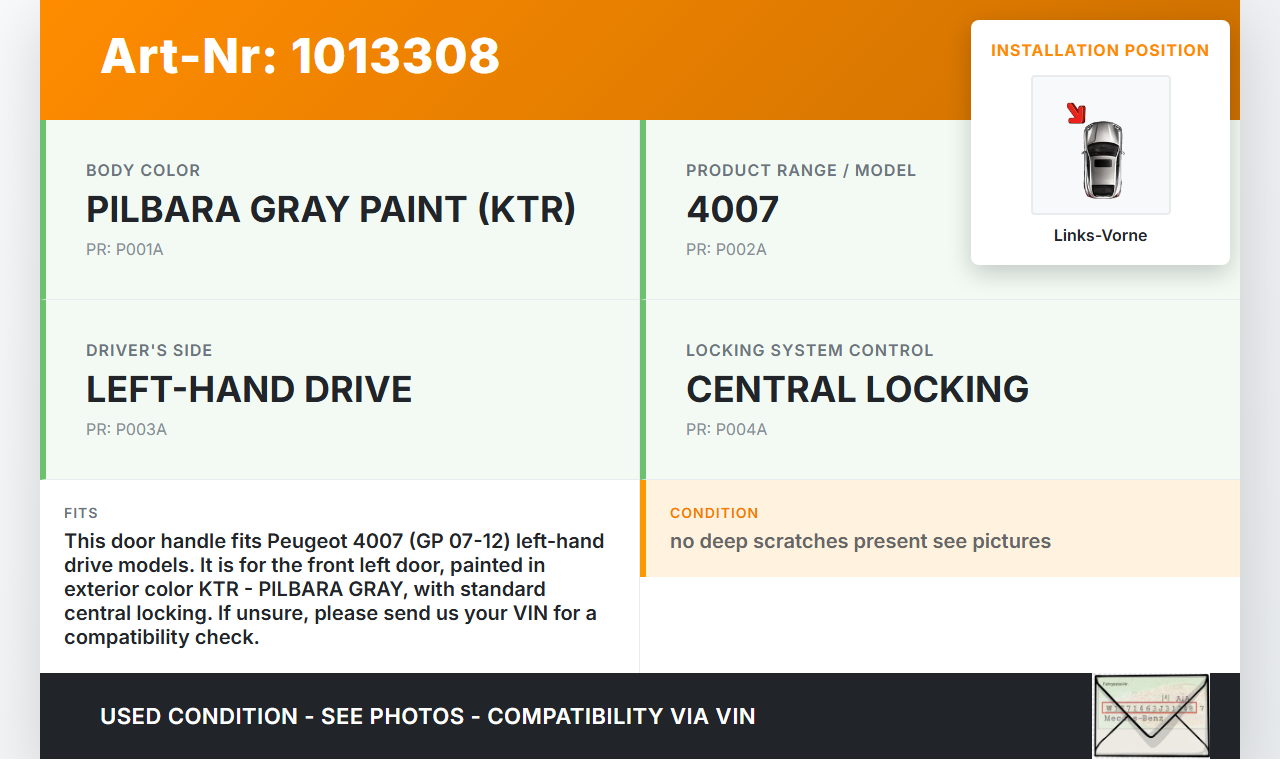Image resolution: width=1280 pixels, height=760 pixels.
Task: Click the PR: P003A code
Action: (126, 430)
